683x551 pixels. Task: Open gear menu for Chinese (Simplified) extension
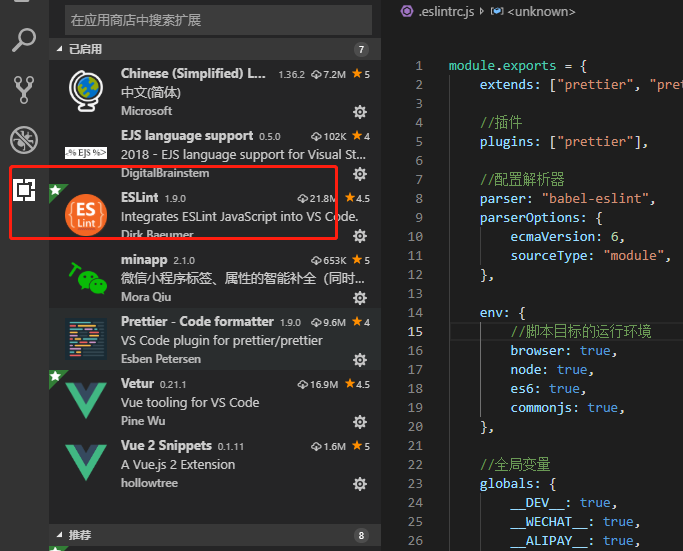360,112
